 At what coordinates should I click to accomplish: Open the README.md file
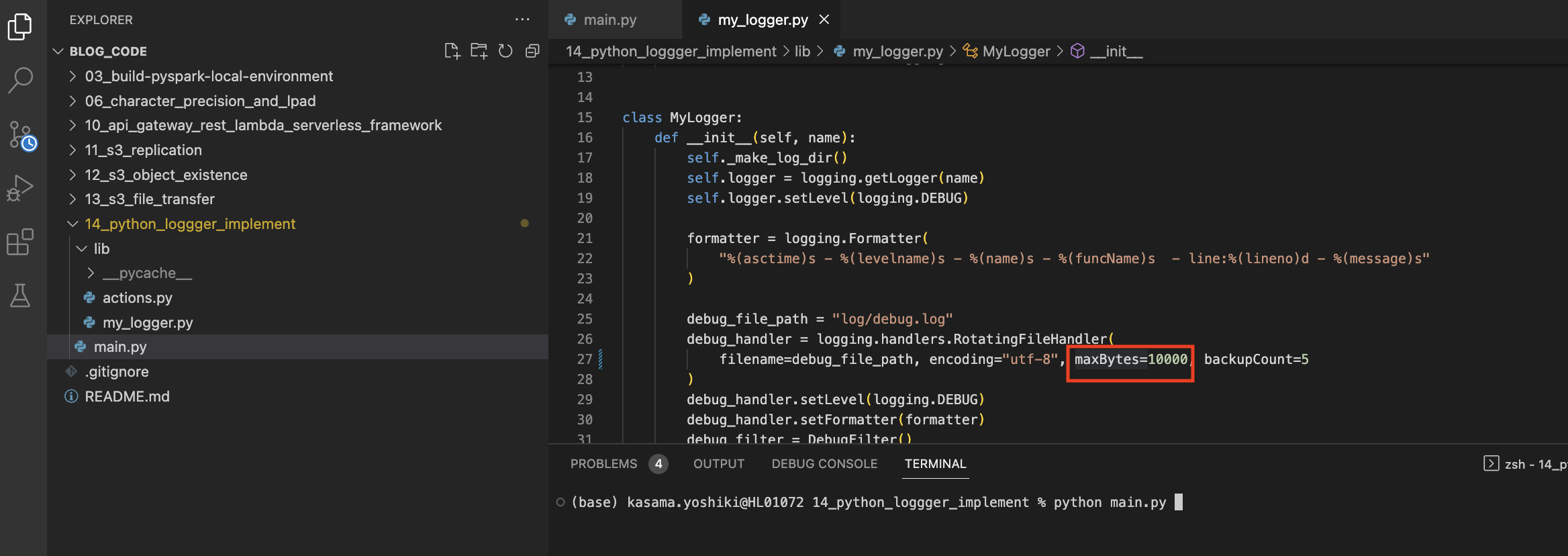297,396
